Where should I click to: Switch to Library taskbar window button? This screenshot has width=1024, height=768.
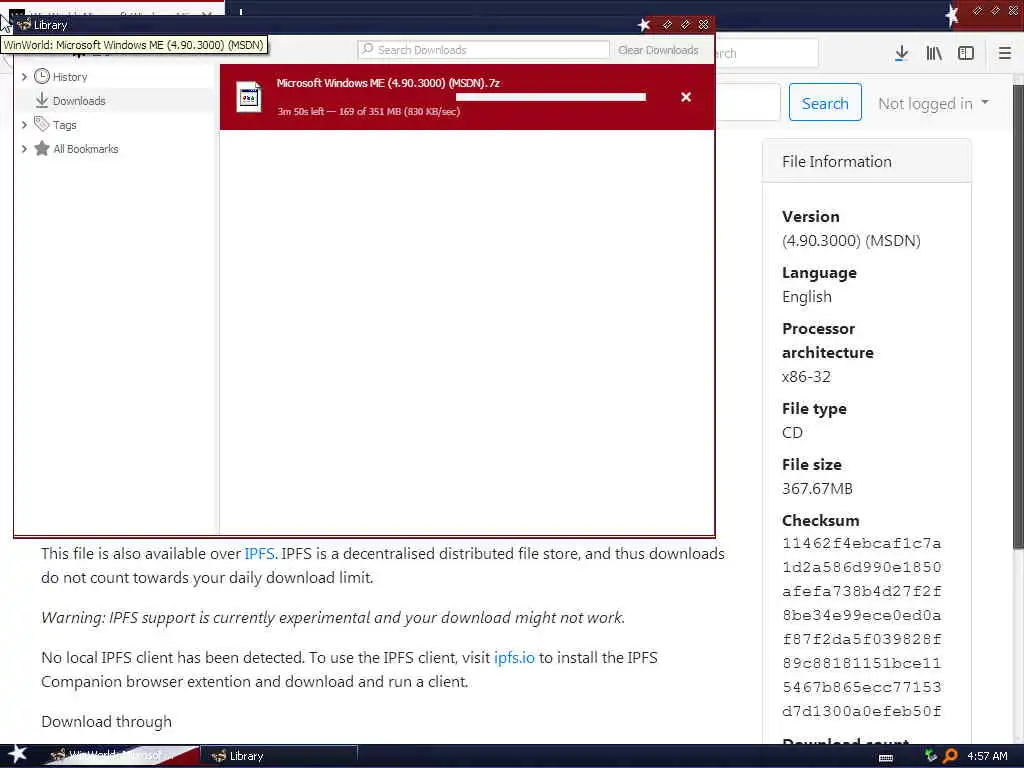click(x=279, y=756)
